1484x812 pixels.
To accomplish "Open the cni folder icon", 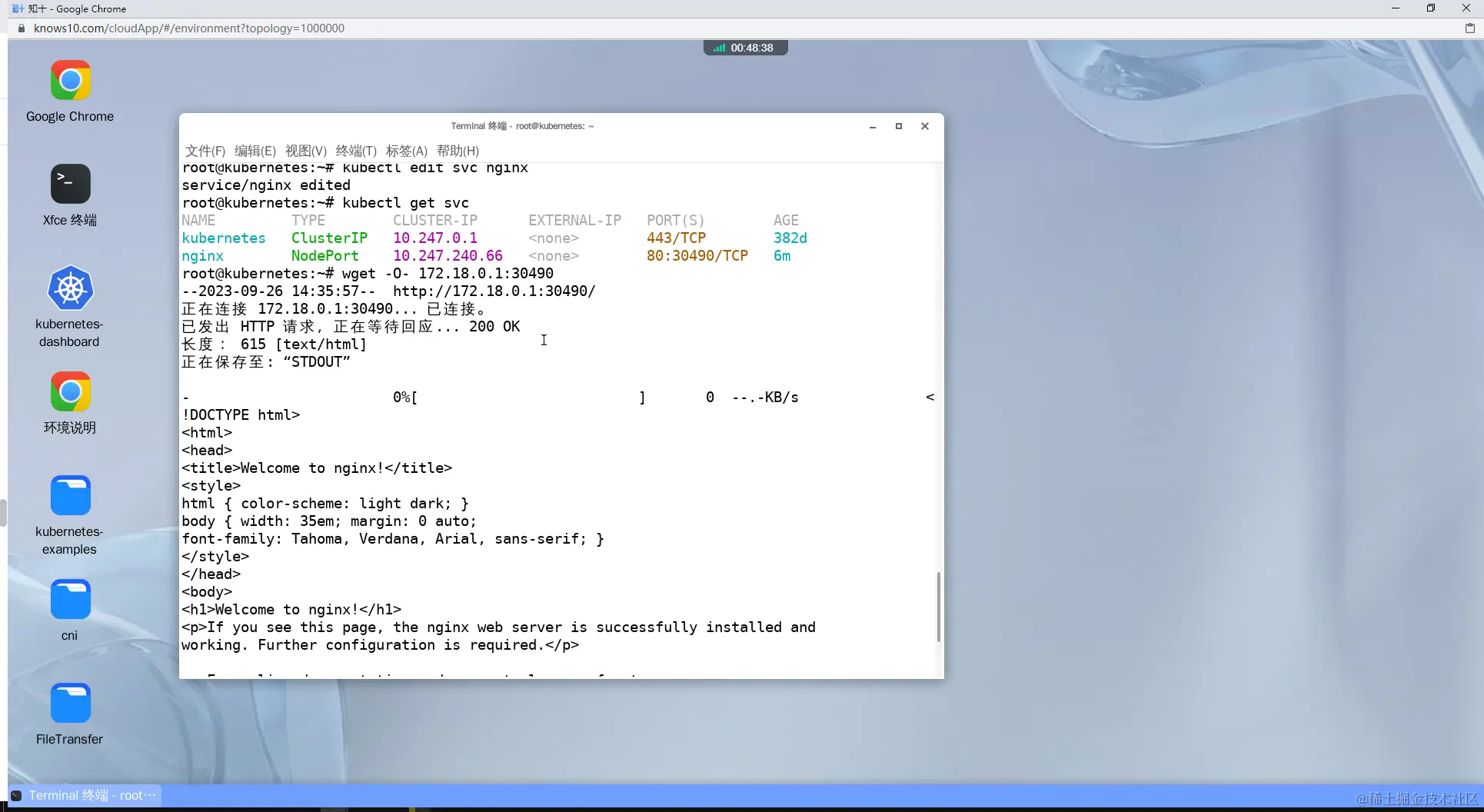I will point(70,600).
